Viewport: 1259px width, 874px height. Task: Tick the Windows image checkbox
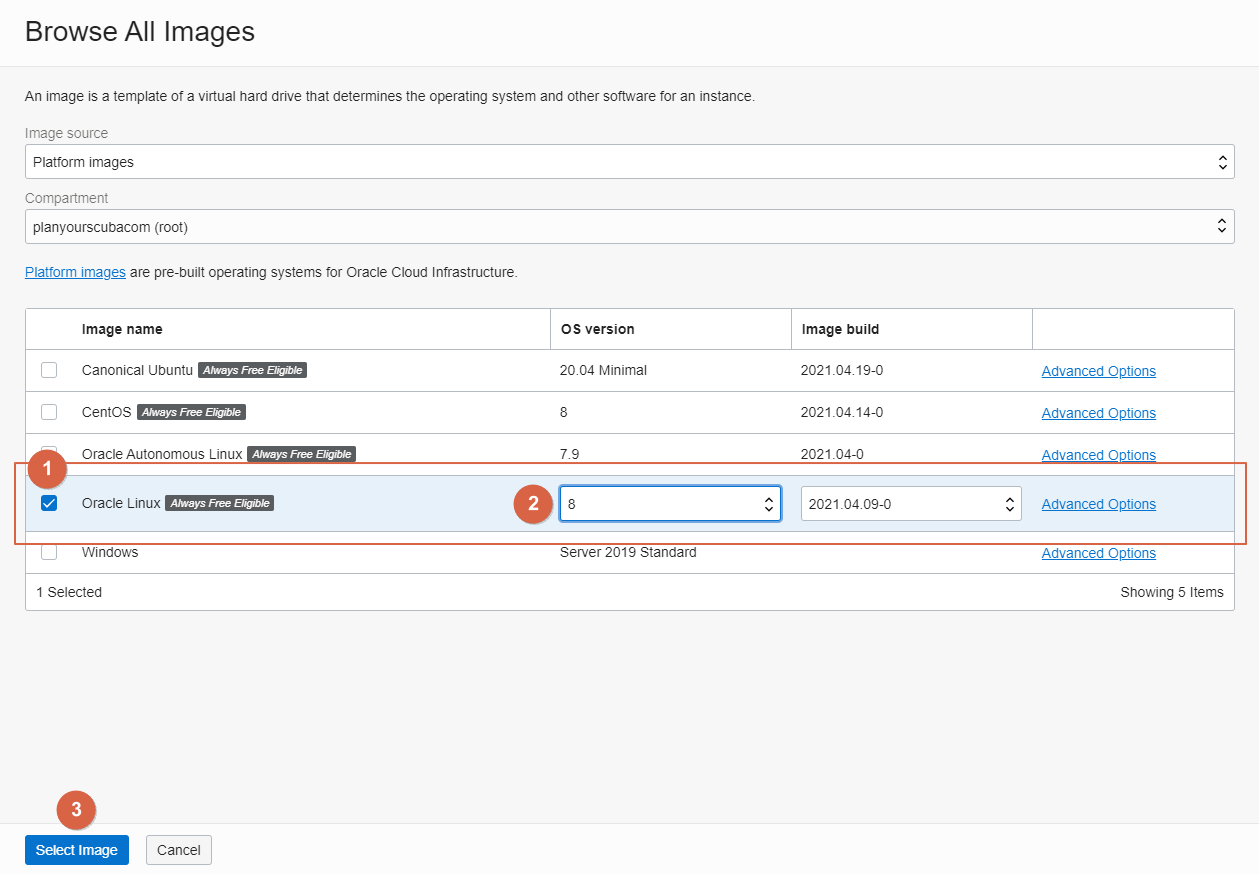click(49, 552)
